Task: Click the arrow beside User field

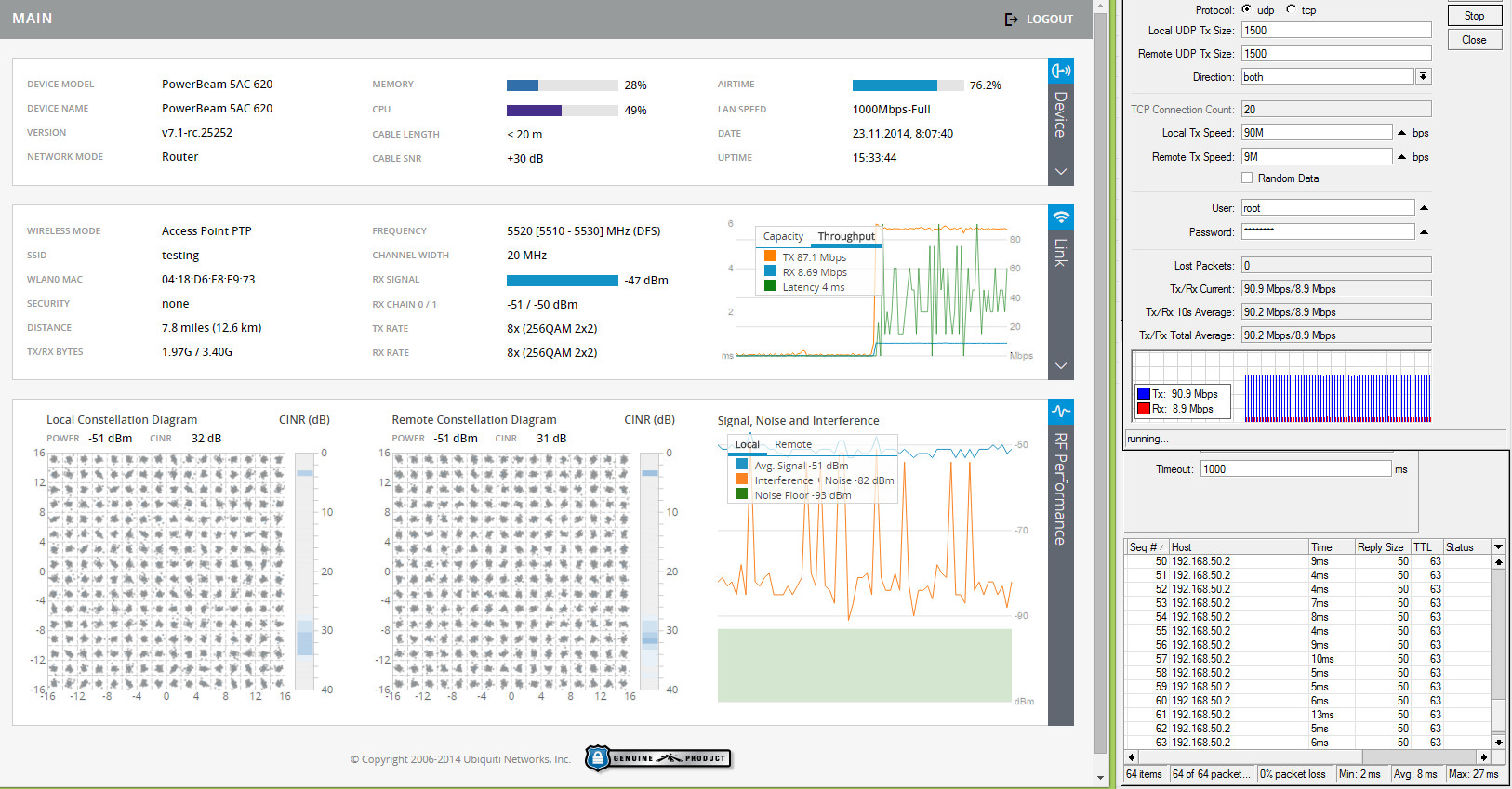Action: coord(1424,208)
